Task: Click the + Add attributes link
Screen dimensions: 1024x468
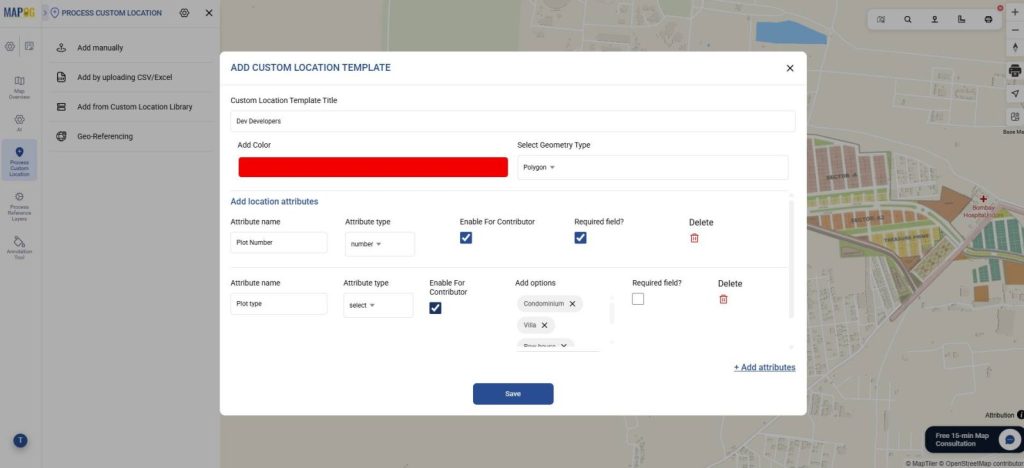Action: (x=764, y=367)
